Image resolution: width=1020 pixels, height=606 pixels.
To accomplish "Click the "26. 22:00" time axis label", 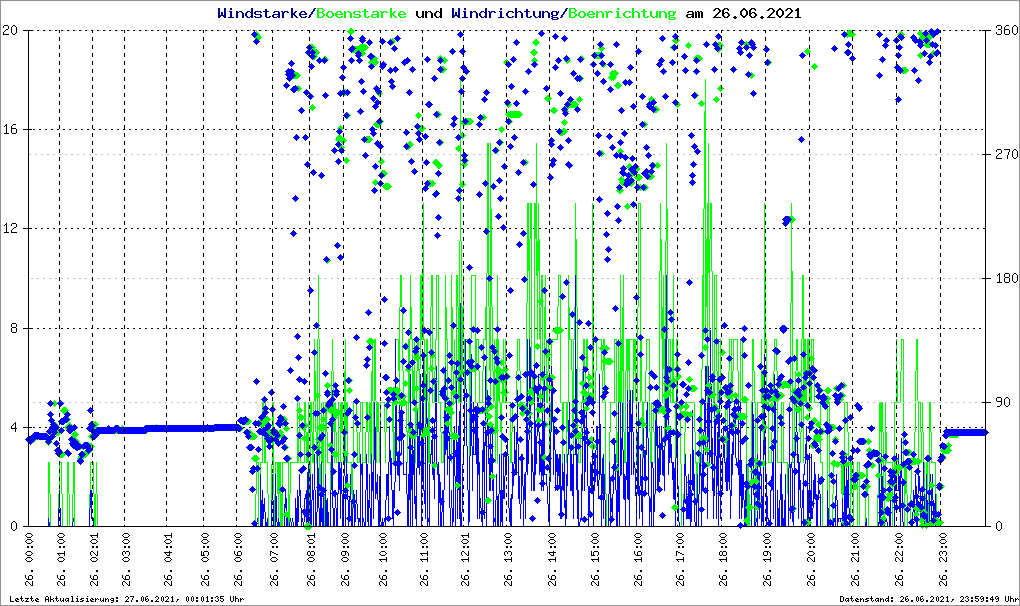I will tap(898, 559).
